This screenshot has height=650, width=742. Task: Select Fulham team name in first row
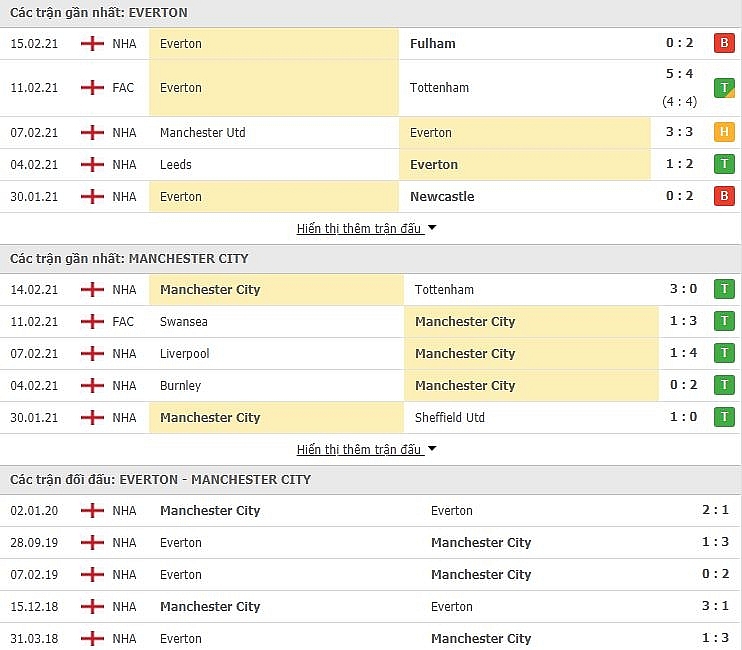432,44
